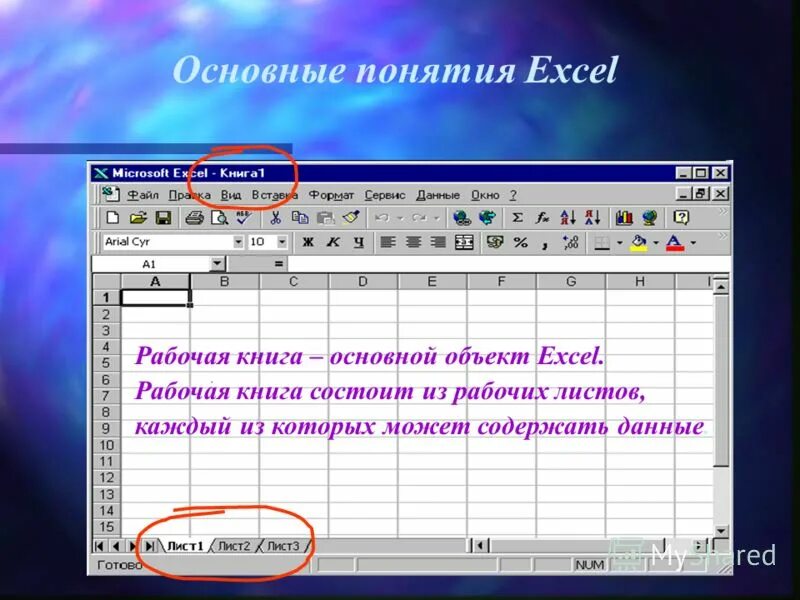Open the Данные menu
This screenshot has height=600, width=800.
[x=438, y=195]
